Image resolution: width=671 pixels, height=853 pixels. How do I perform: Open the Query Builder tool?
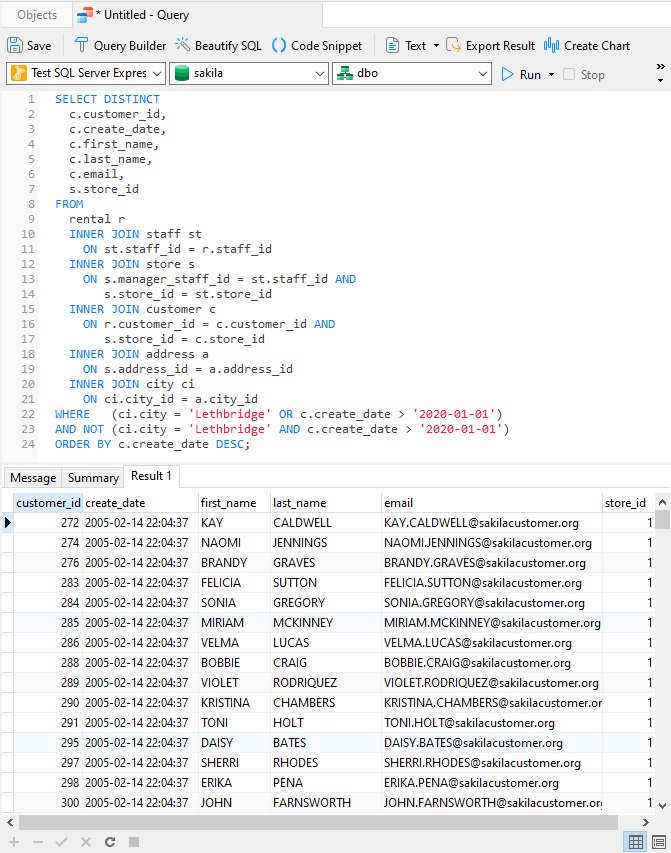click(120, 45)
